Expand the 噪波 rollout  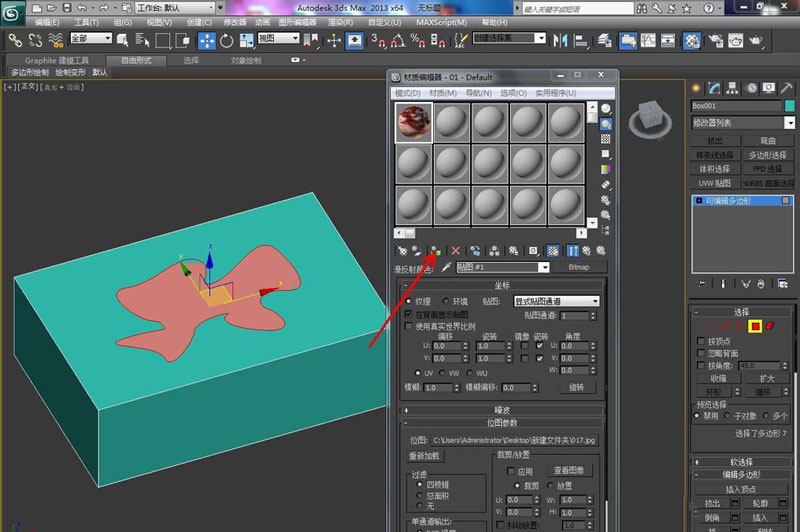pyautogui.click(x=503, y=409)
